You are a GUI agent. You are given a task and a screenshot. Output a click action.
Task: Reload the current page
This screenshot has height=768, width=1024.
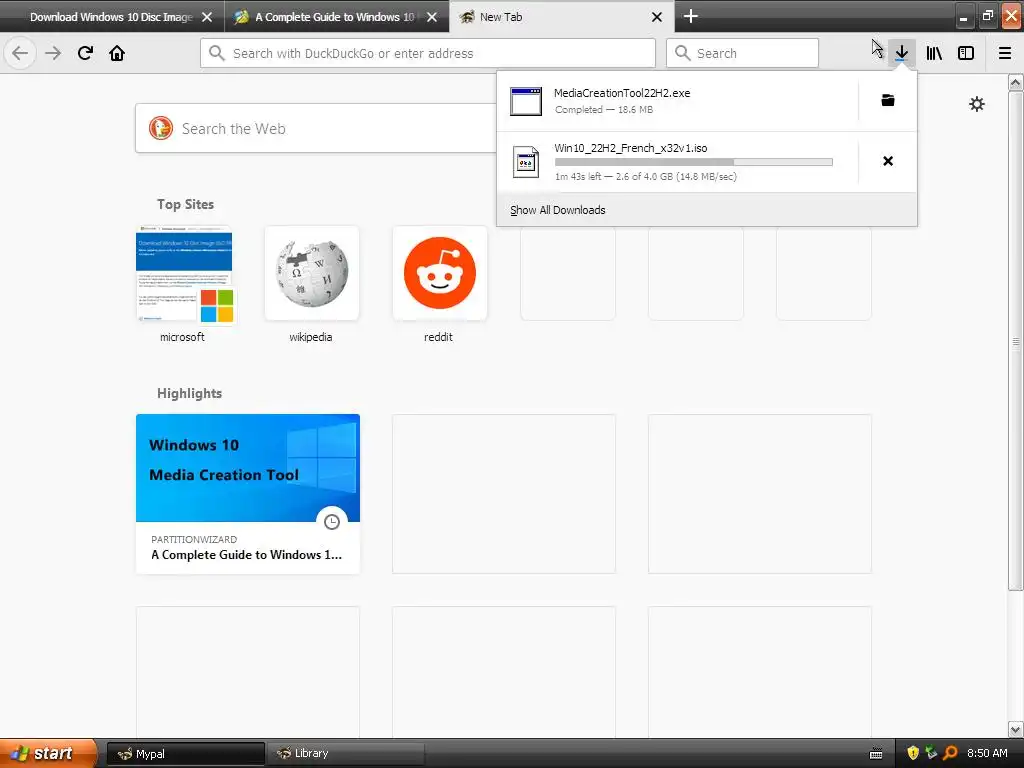pos(85,53)
